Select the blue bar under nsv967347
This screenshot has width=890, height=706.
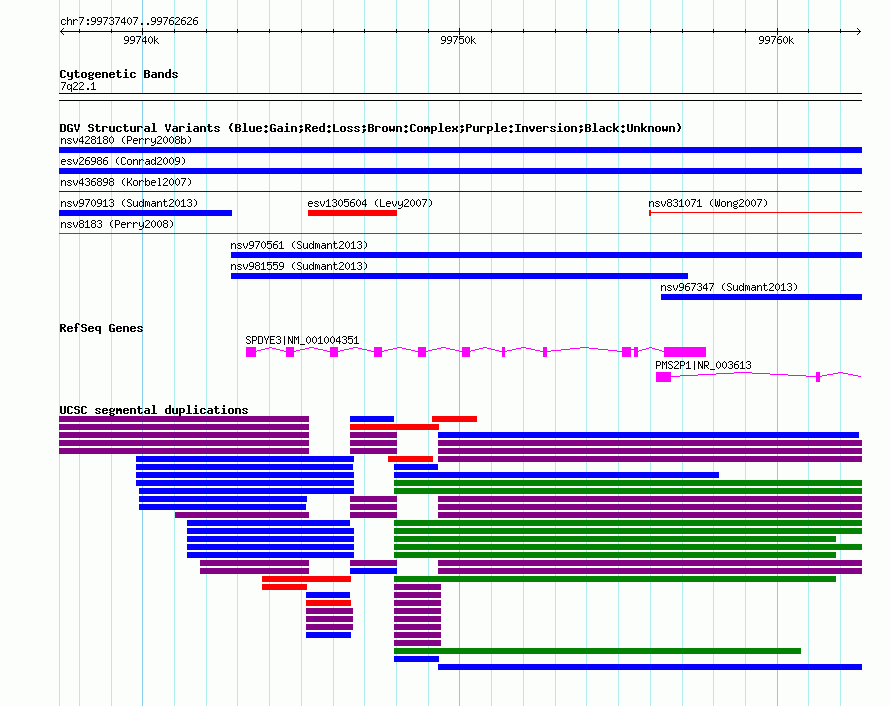761,297
